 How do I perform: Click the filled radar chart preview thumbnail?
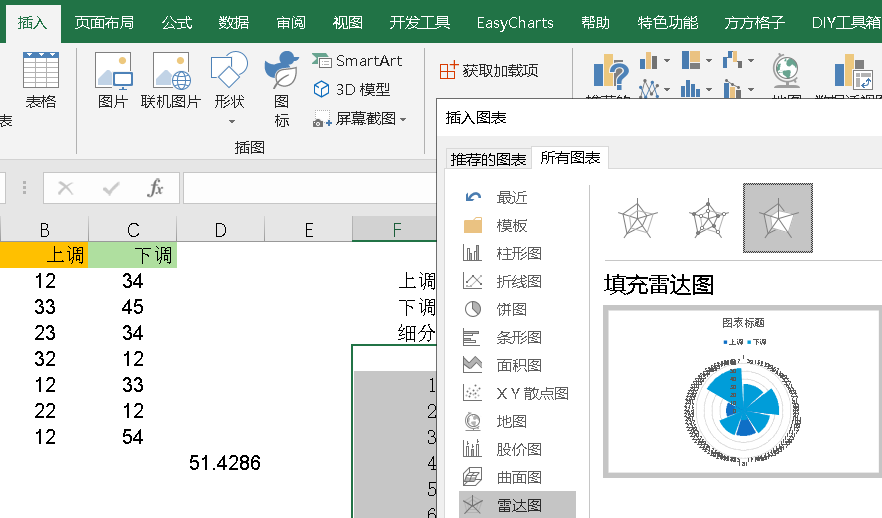click(x=742, y=392)
